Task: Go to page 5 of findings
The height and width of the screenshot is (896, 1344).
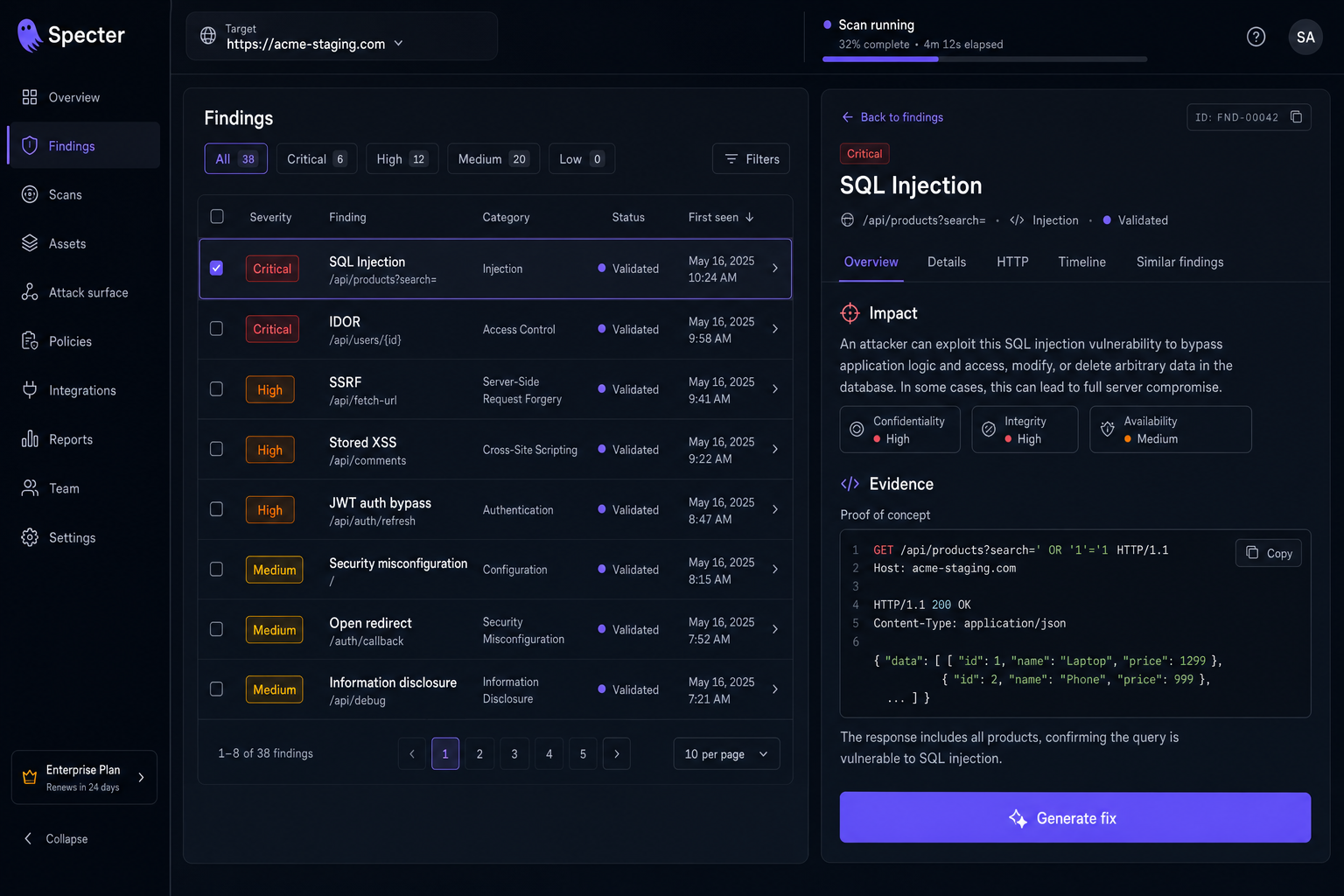Action: (583, 753)
